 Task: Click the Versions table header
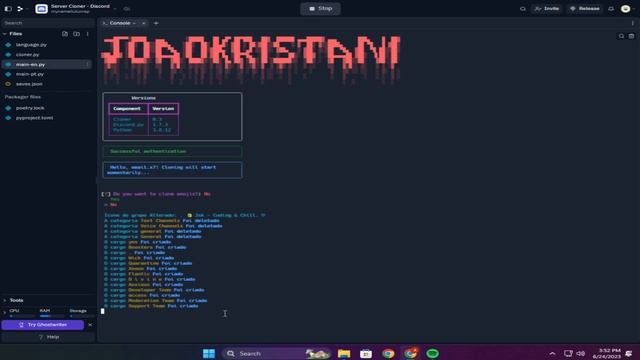(143, 98)
